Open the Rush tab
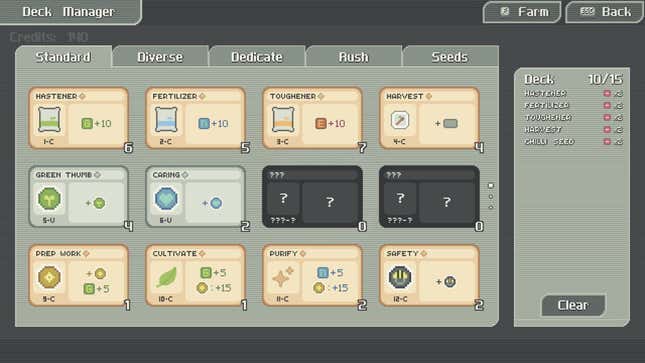This screenshot has width=645, height=363. 354,56
